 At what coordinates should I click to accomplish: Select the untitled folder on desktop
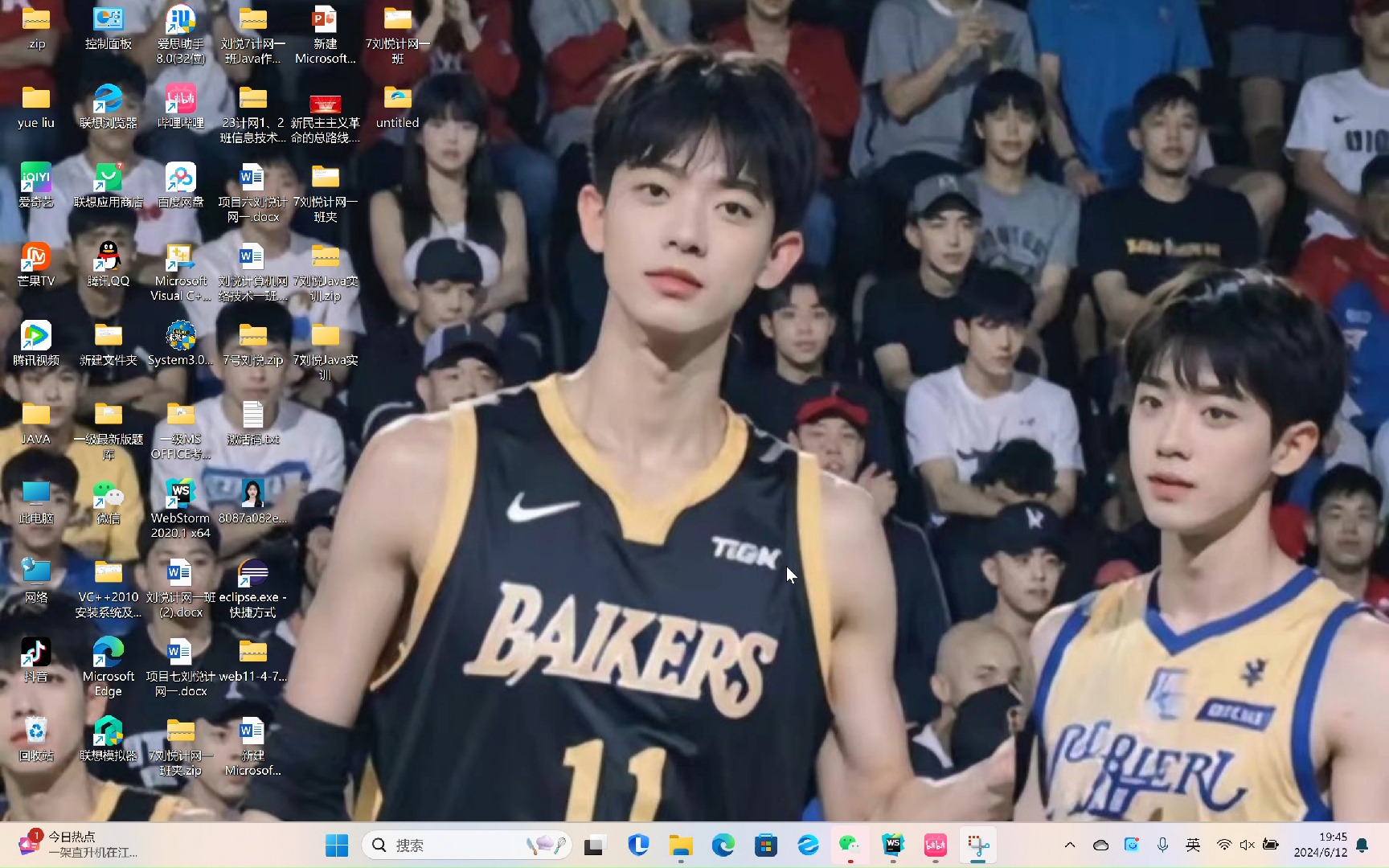(x=397, y=107)
